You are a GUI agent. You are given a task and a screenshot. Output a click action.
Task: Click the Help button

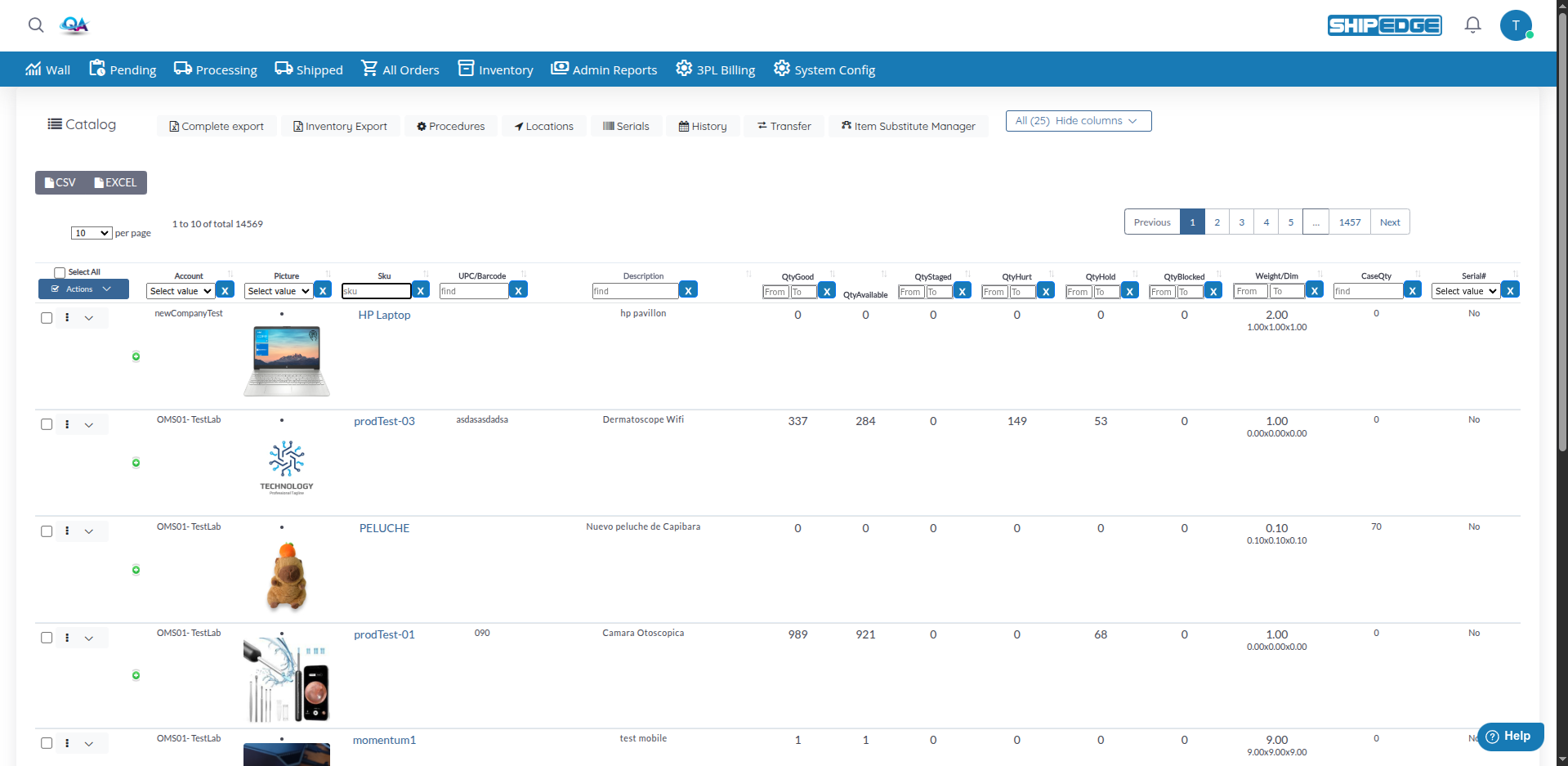coord(1510,736)
